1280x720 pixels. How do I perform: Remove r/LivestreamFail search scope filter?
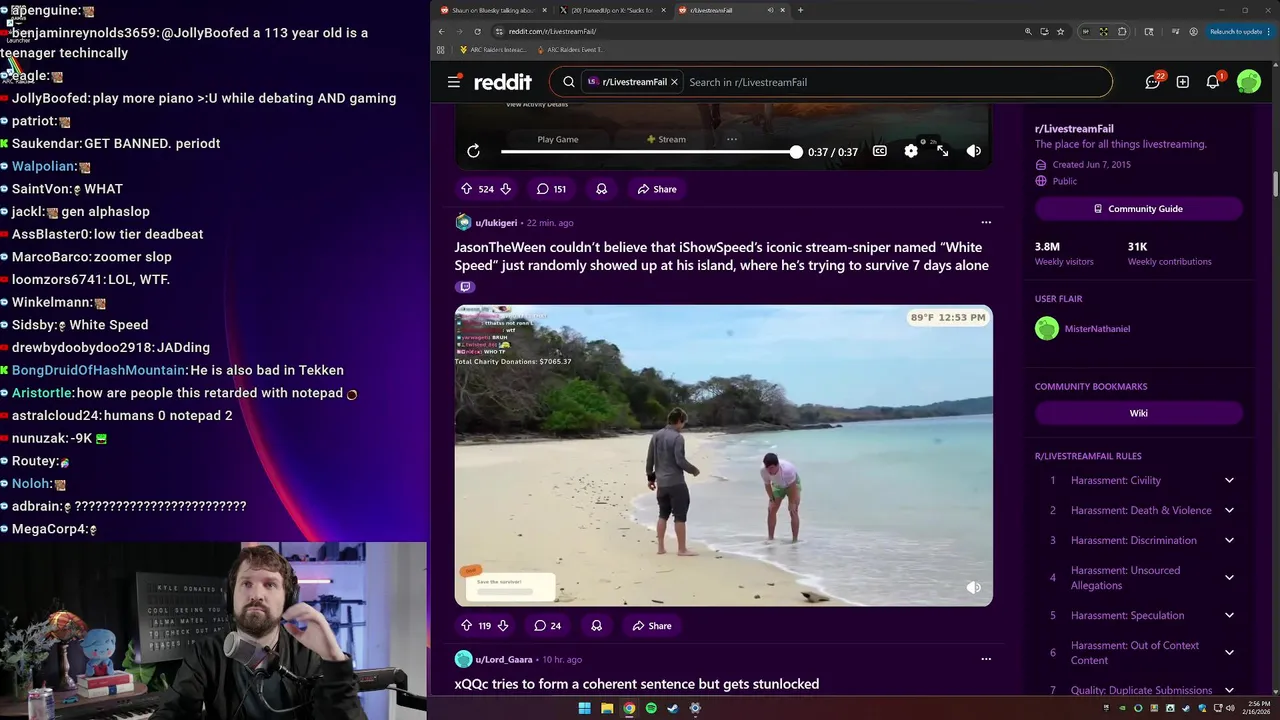tap(674, 82)
